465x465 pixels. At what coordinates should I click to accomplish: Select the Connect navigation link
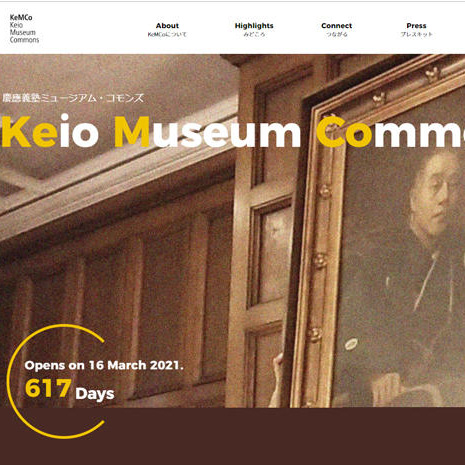(337, 26)
